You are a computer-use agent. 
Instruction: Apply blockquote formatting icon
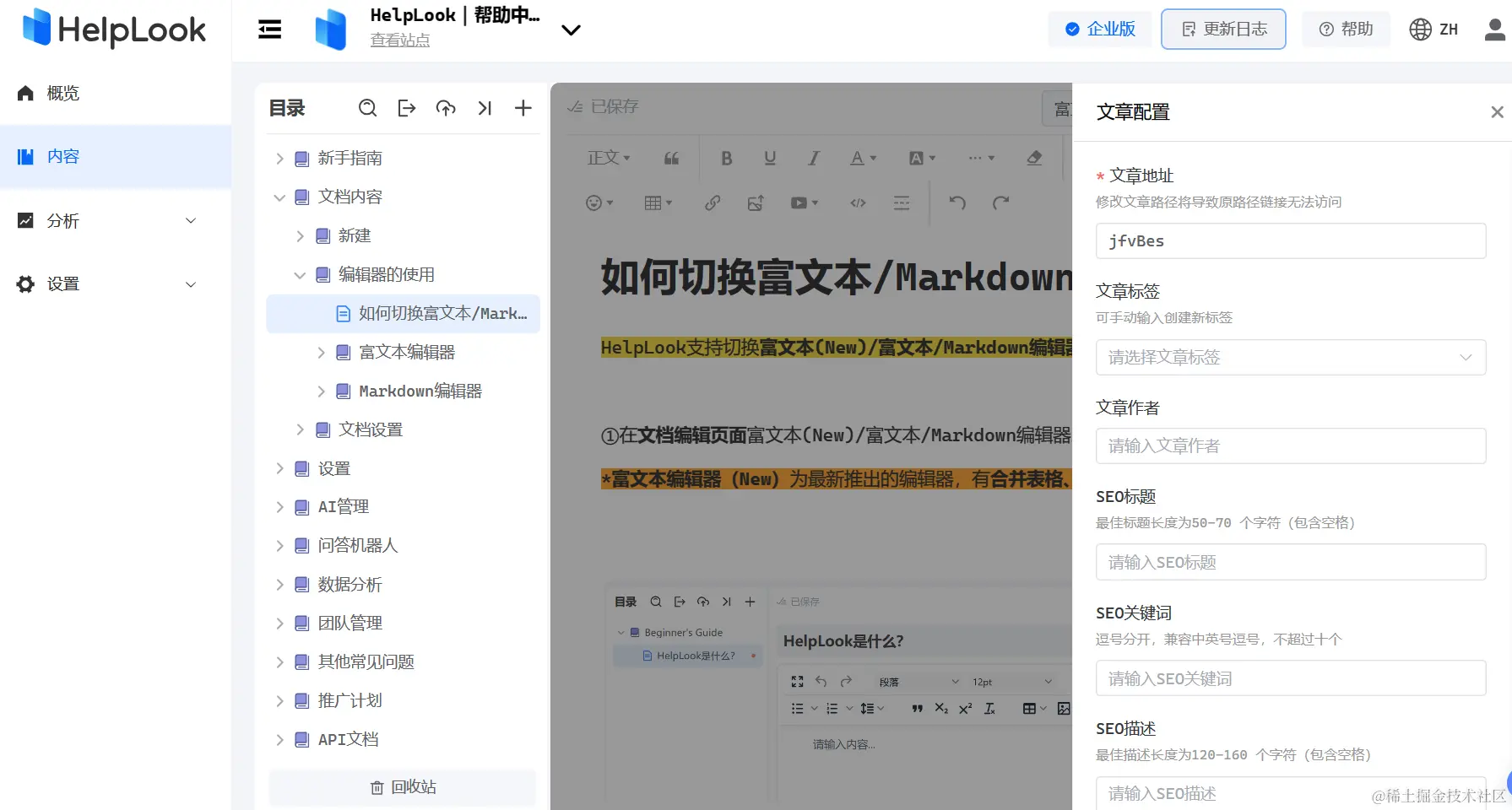pyautogui.click(x=671, y=158)
